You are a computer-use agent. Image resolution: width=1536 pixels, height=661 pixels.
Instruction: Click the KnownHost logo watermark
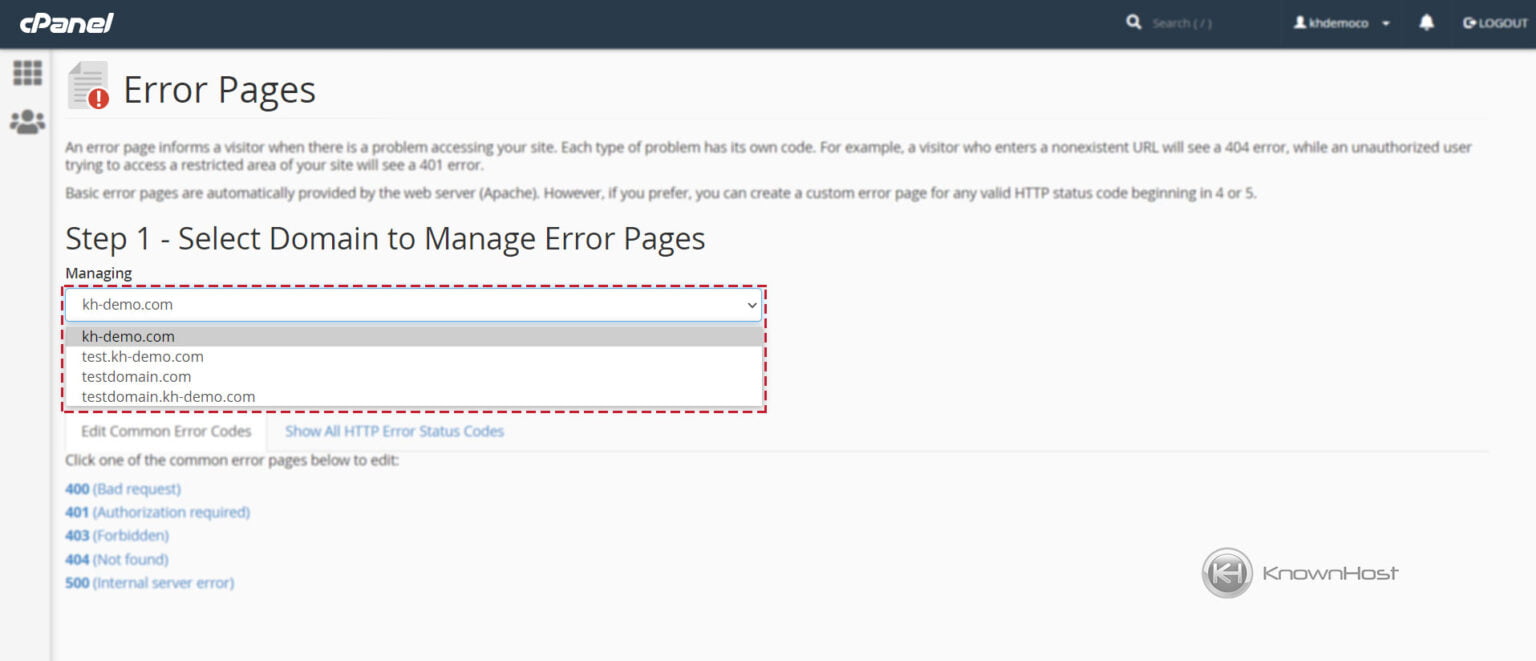click(1298, 572)
